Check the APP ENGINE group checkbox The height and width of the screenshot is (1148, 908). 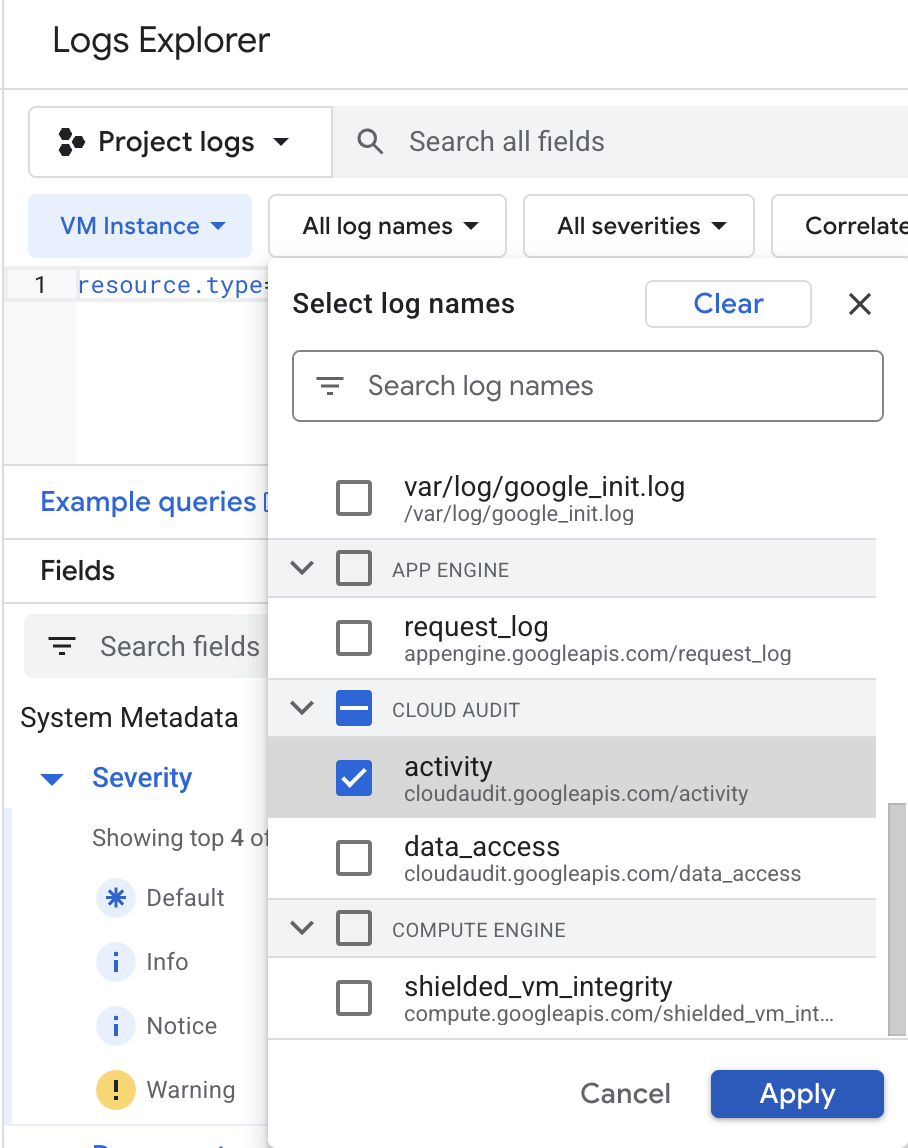354,568
